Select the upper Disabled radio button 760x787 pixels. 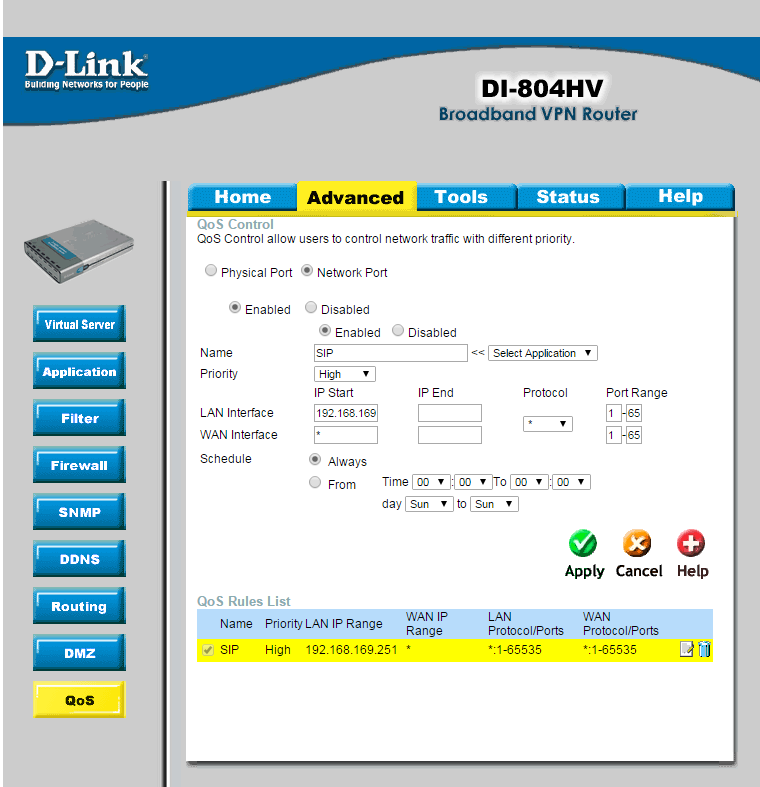click(311, 307)
